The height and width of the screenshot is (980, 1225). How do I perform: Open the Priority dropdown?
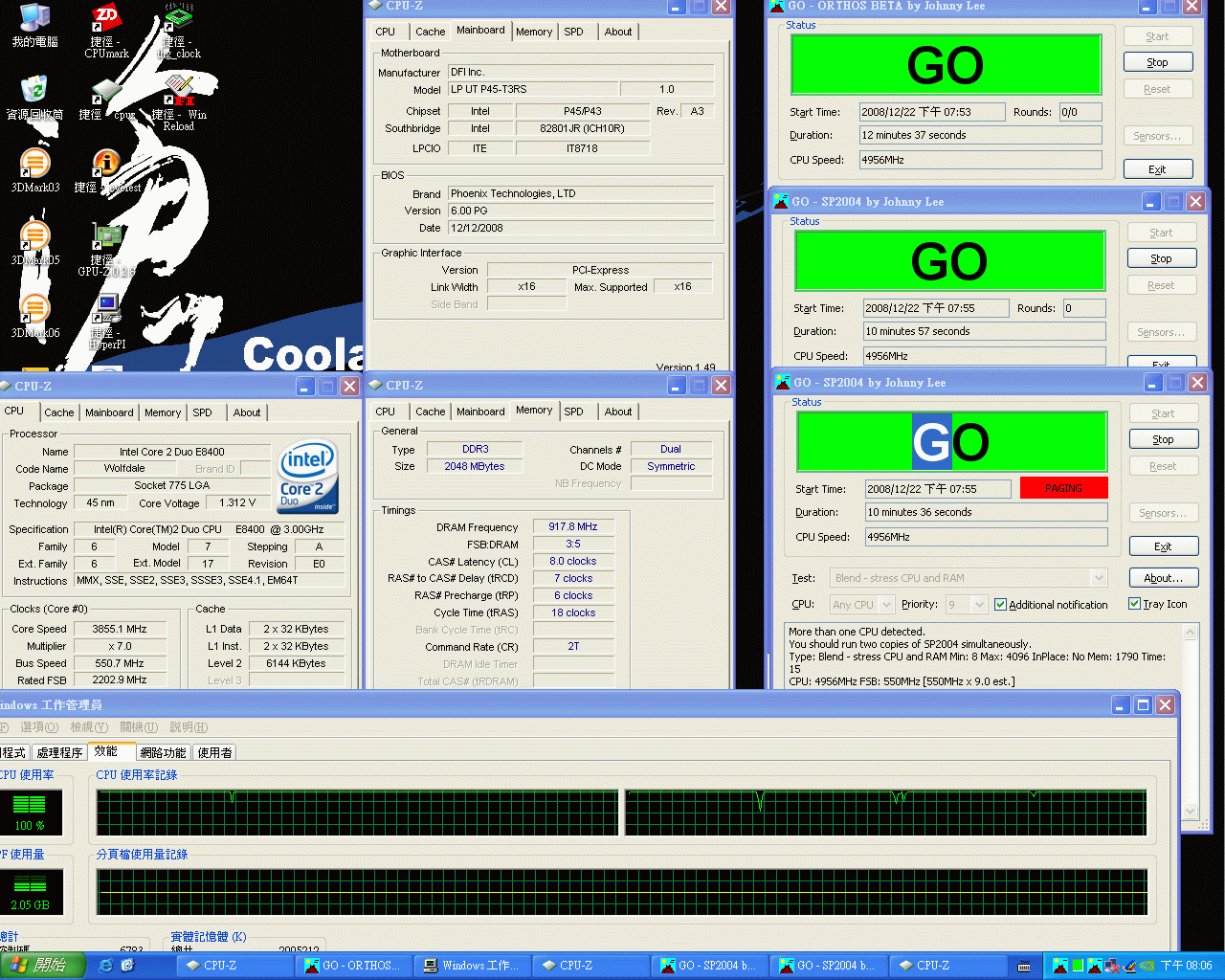click(x=978, y=605)
